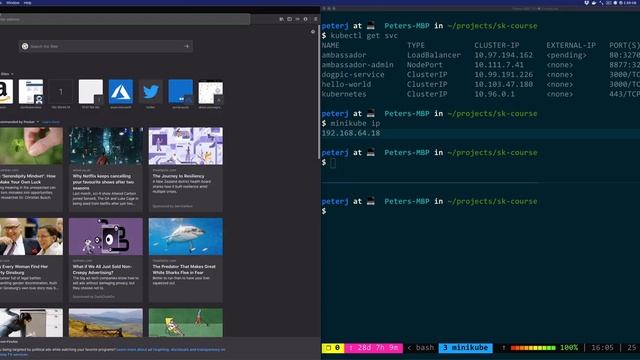Open the Great White Sharks predator article
This screenshot has height=360, width=640.
186,260
